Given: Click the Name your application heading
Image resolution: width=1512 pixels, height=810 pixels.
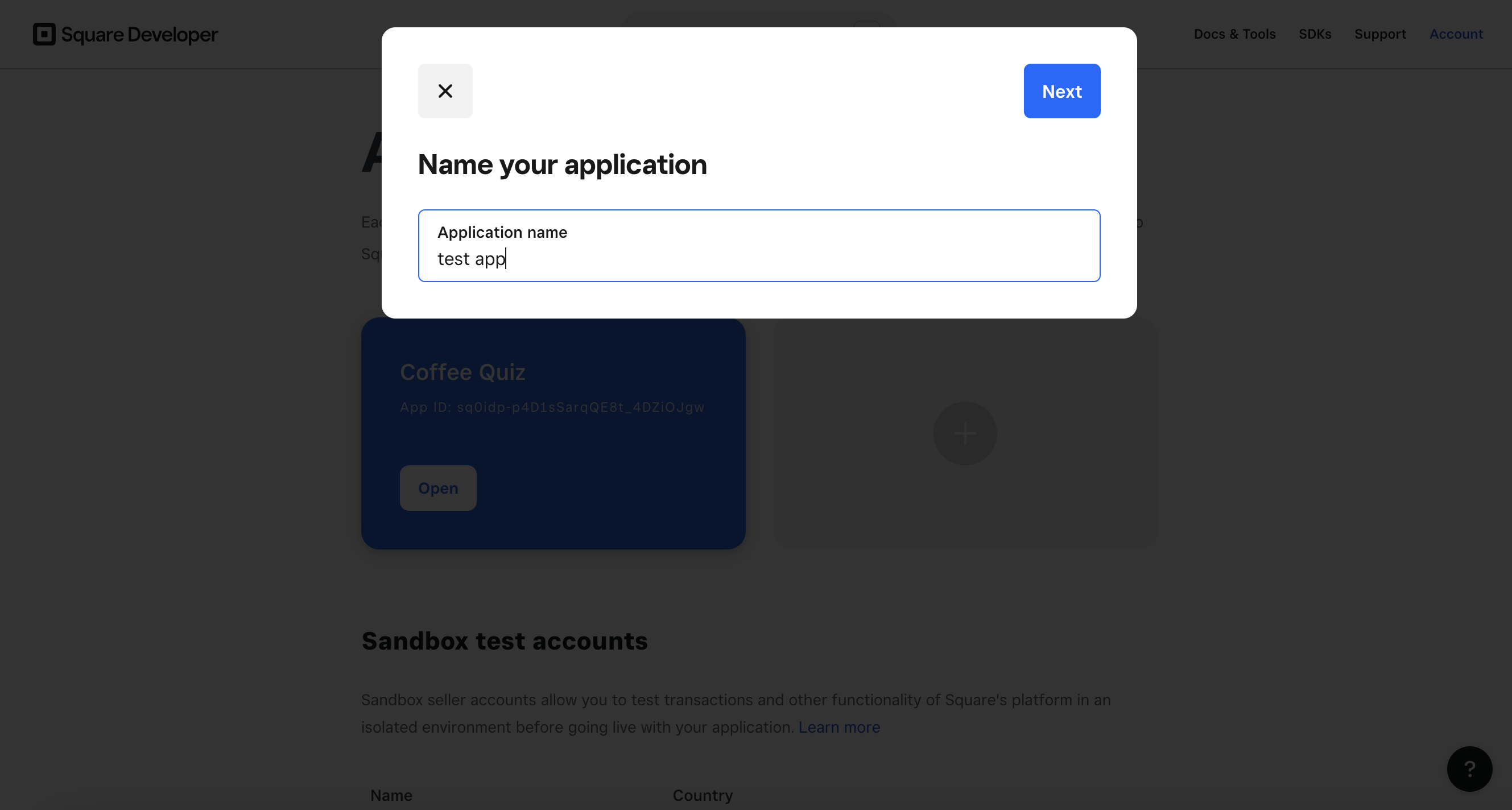Looking at the screenshot, I should (562, 164).
